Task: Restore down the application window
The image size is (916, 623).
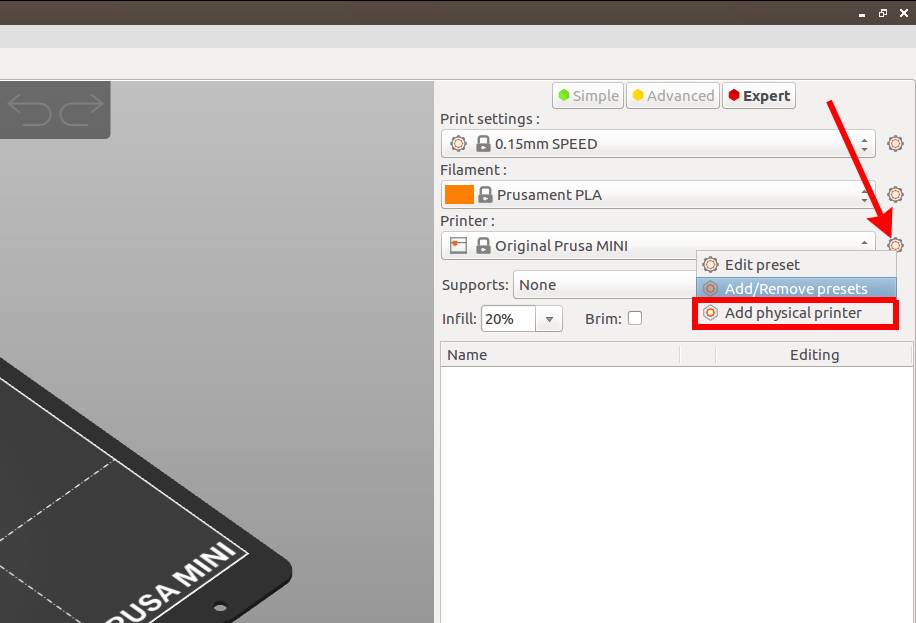Action: coord(883,13)
